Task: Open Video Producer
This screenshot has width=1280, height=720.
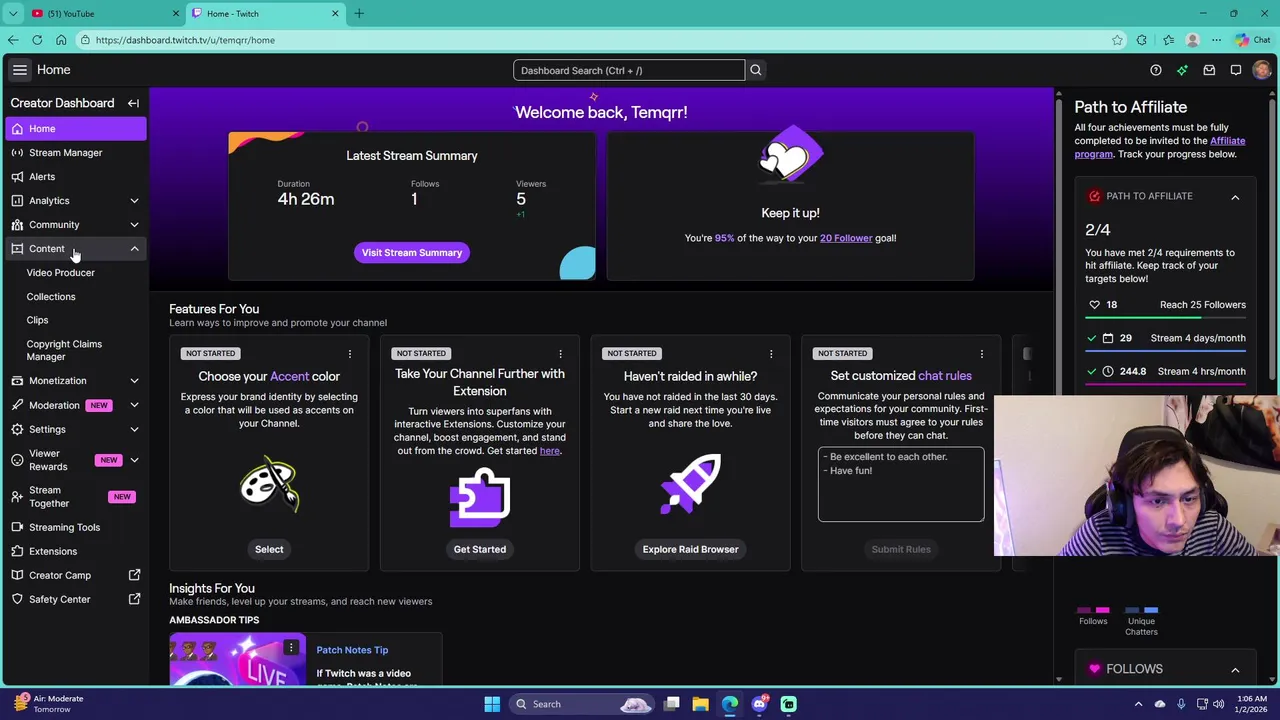Action: (61, 272)
